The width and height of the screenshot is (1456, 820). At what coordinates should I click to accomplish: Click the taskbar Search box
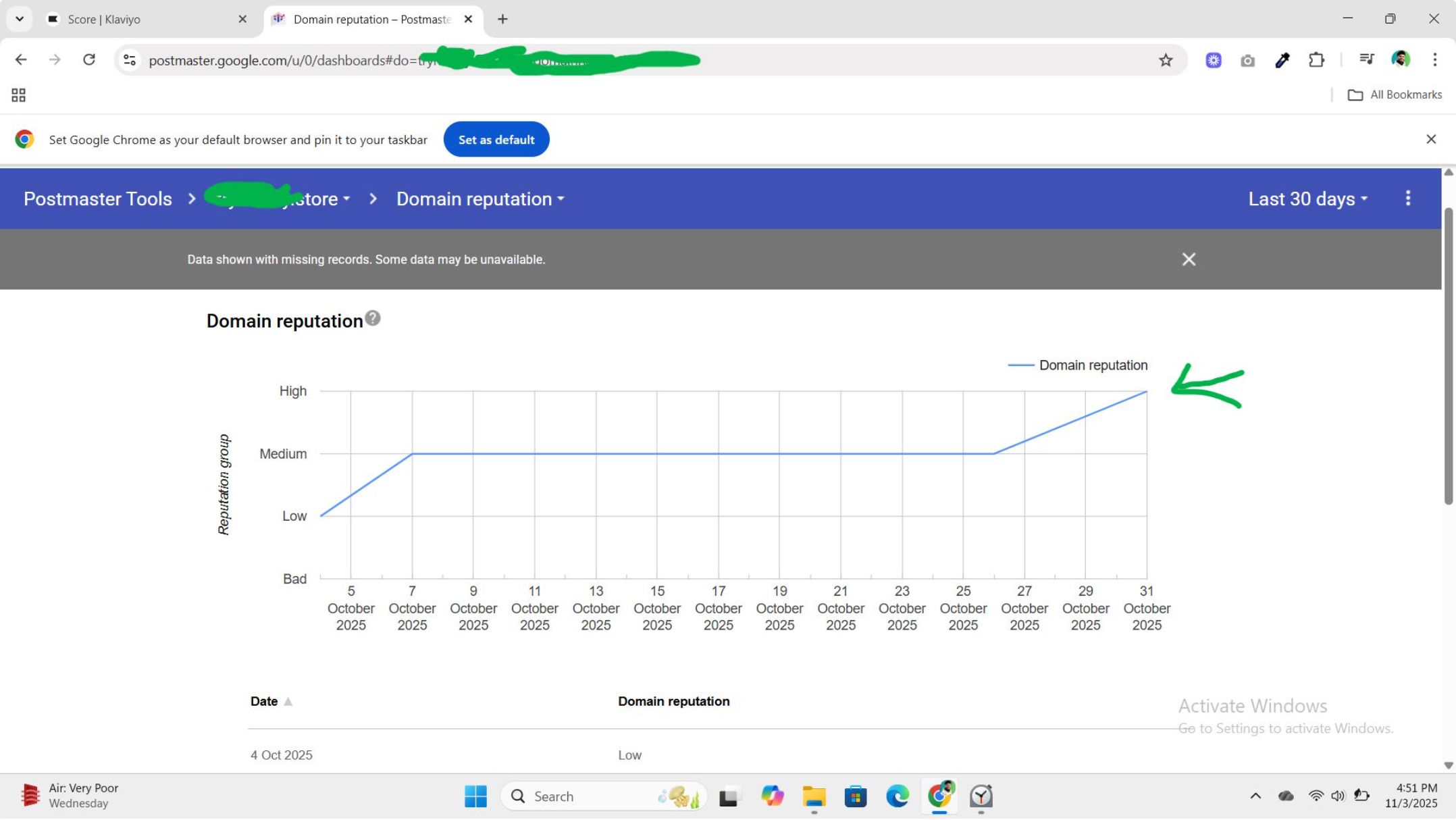pos(603,796)
